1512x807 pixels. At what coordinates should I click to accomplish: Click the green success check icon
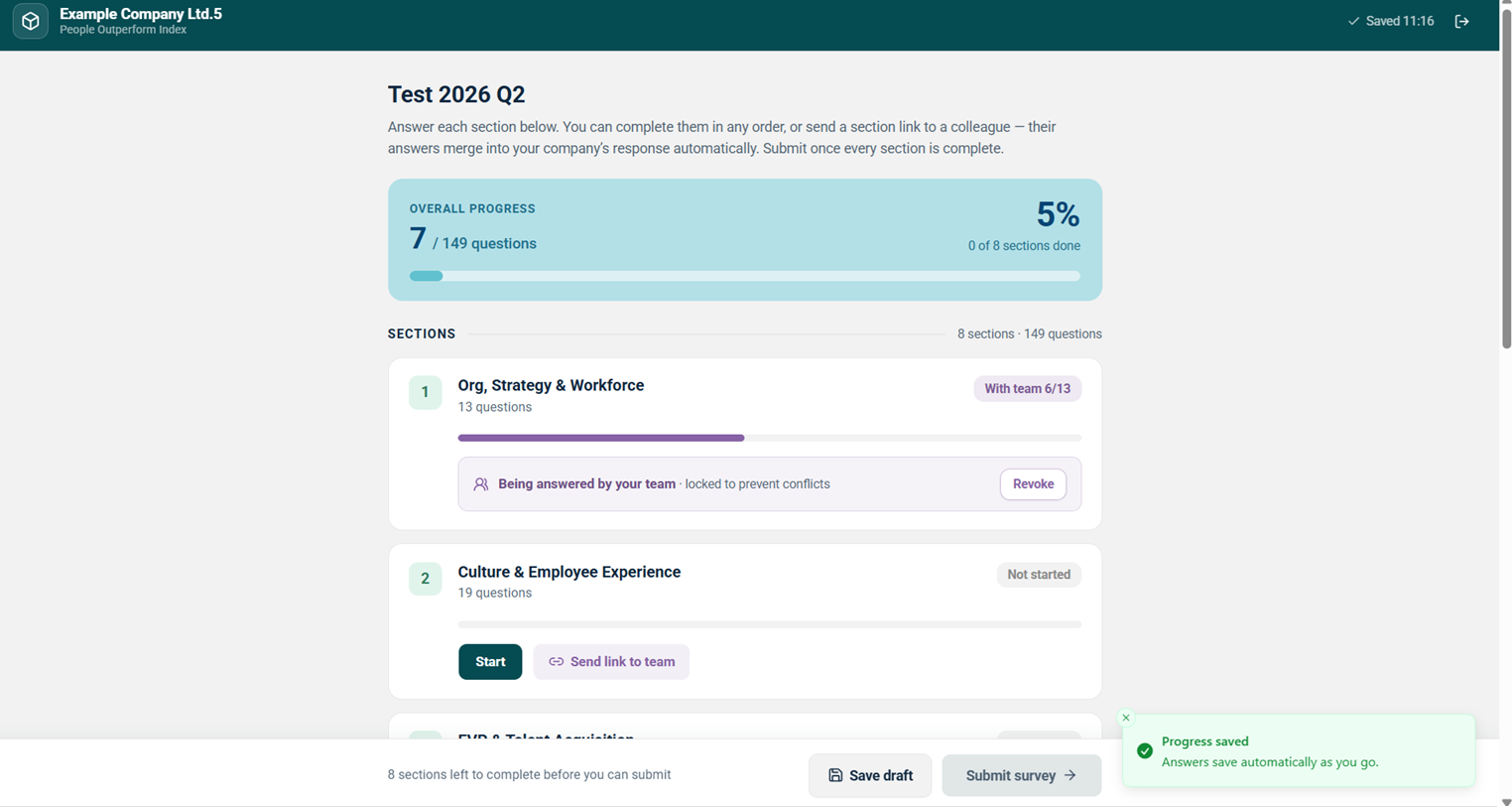pos(1145,750)
